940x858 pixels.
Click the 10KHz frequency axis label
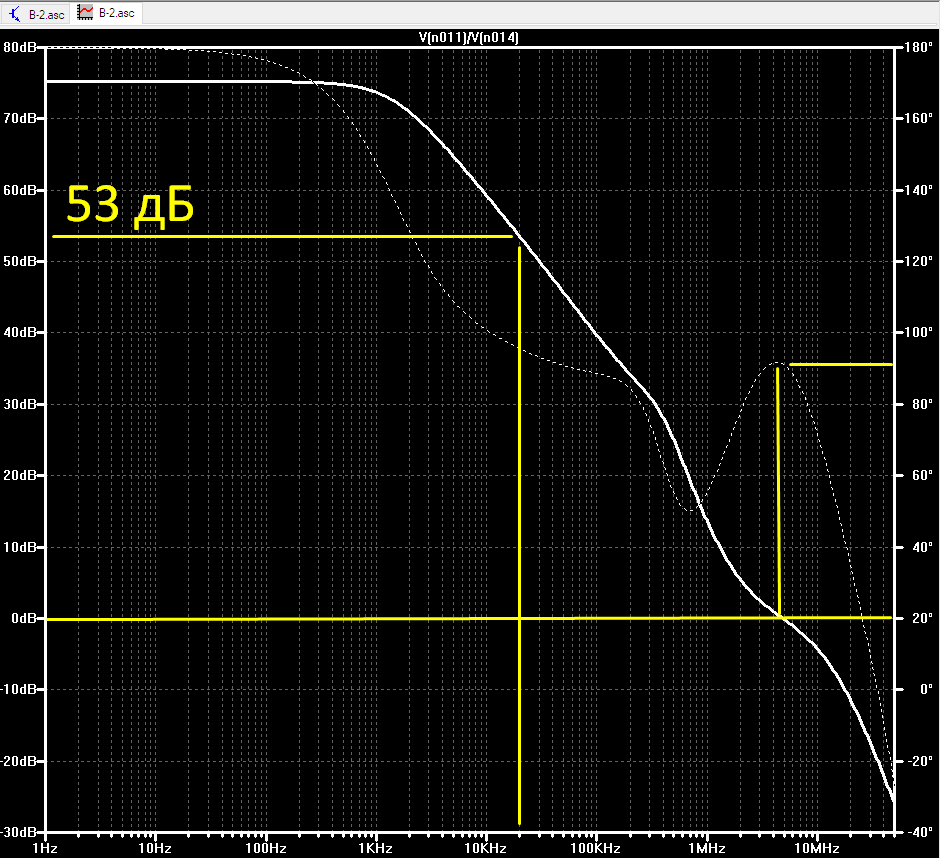[486, 848]
